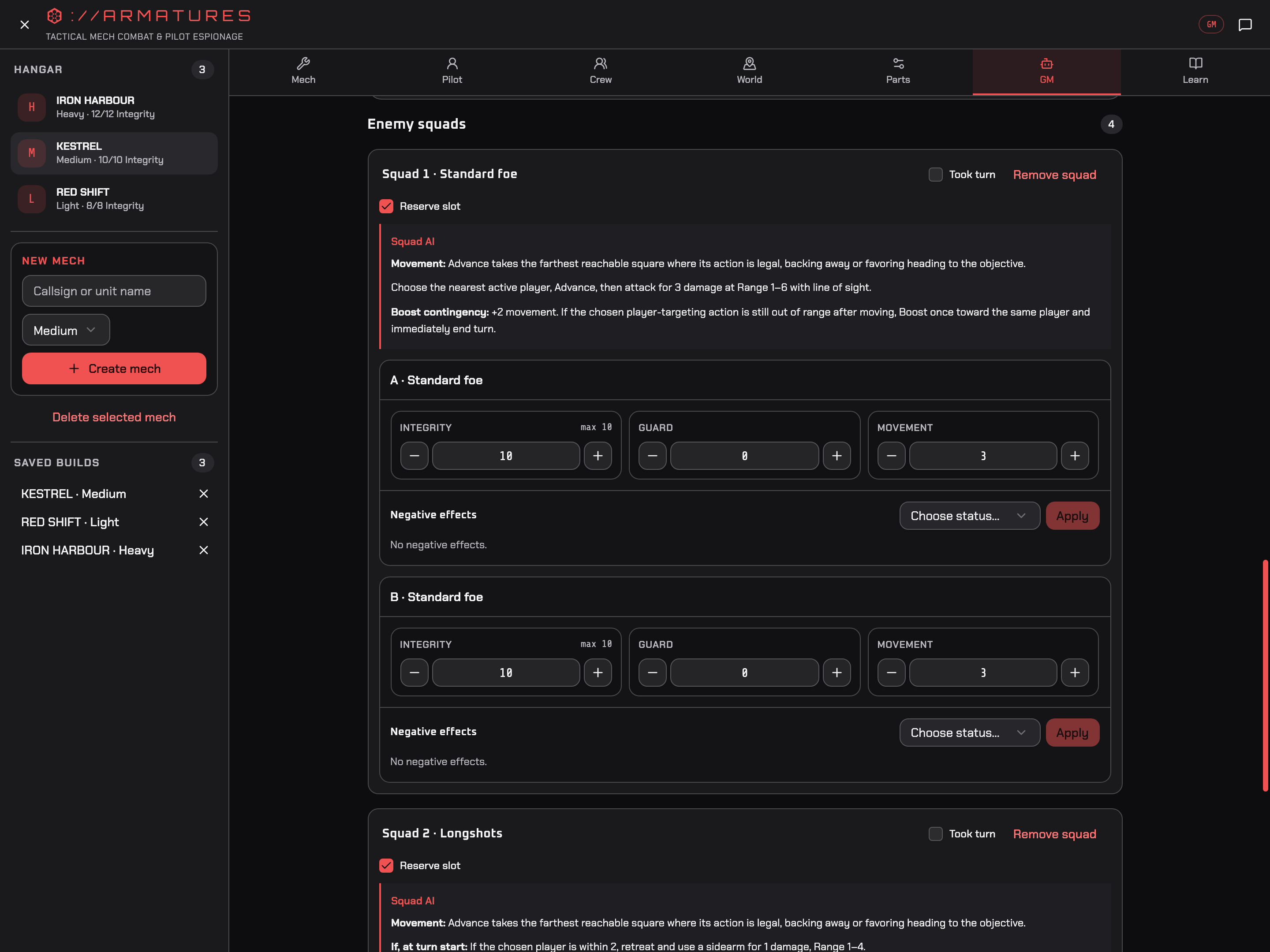Increase Integrity for foe B
The width and height of the screenshot is (1270, 952).
click(598, 673)
